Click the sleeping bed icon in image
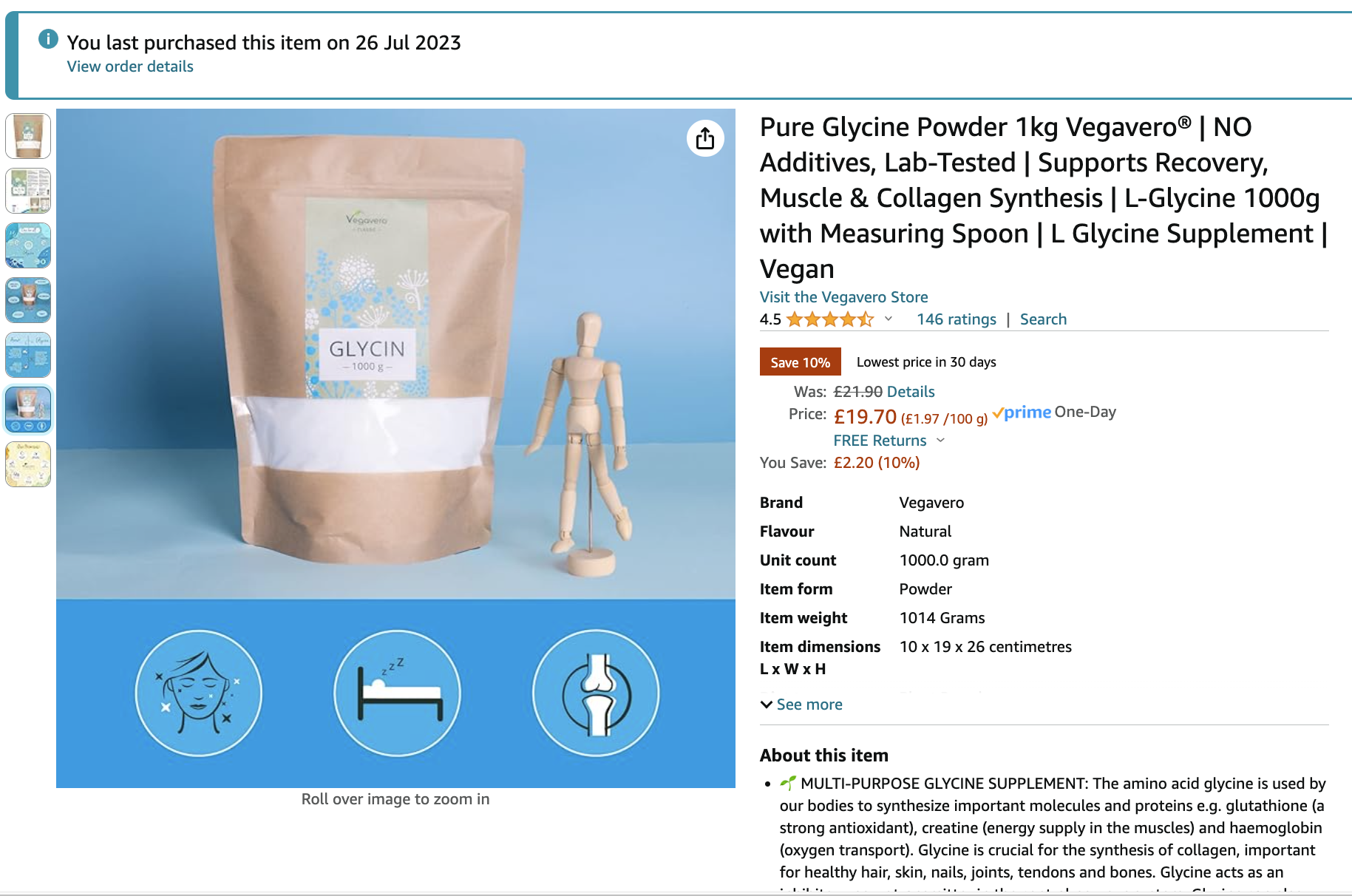This screenshot has width=1352, height=896. (397, 693)
